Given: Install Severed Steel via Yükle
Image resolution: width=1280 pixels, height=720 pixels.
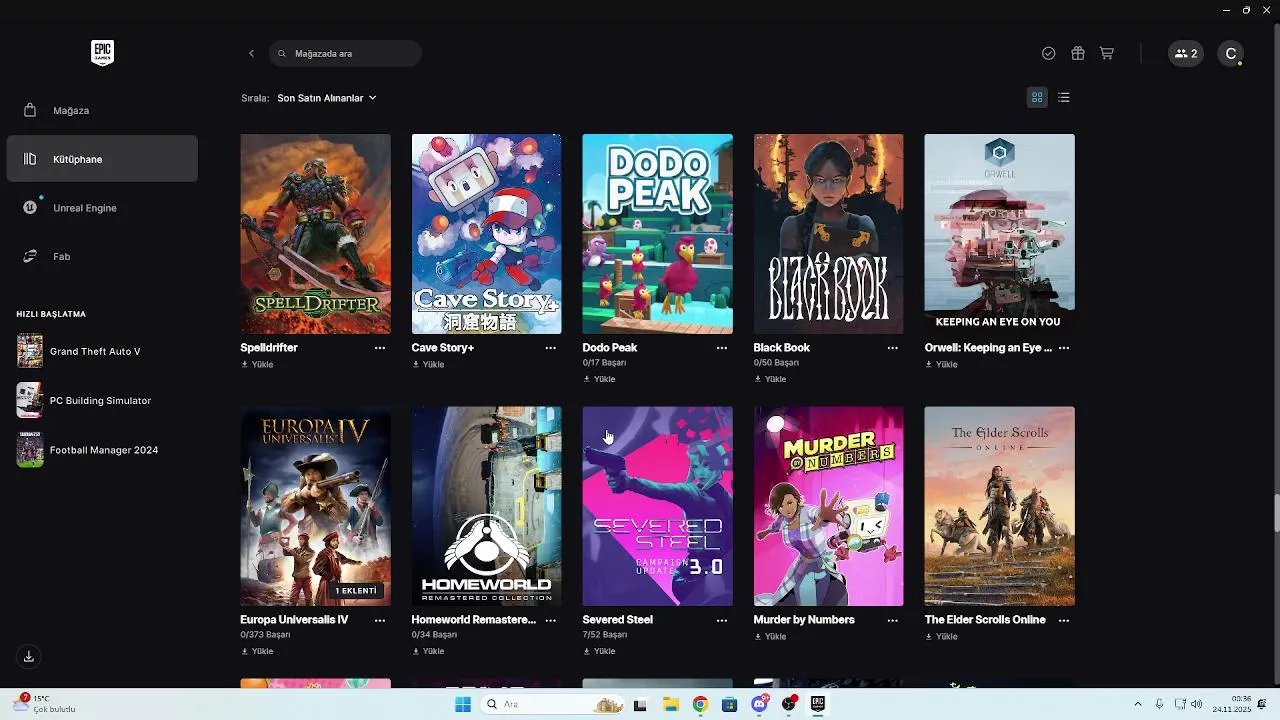Looking at the screenshot, I should pyautogui.click(x=599, y=651).
